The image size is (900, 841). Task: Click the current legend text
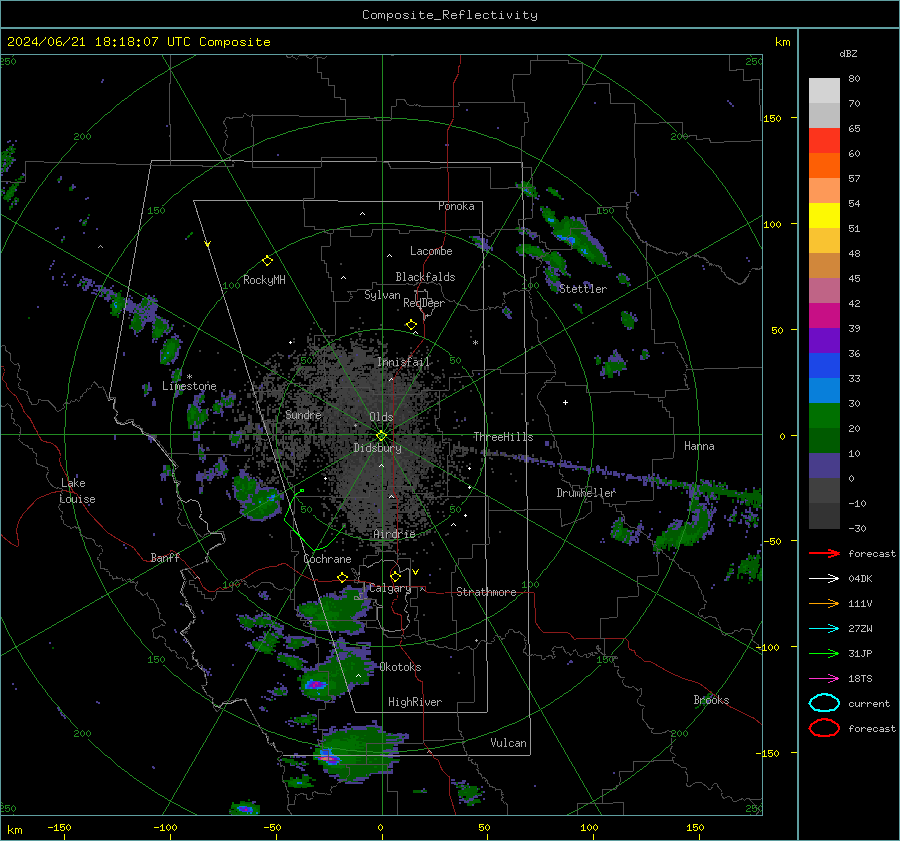coord(869,703)
